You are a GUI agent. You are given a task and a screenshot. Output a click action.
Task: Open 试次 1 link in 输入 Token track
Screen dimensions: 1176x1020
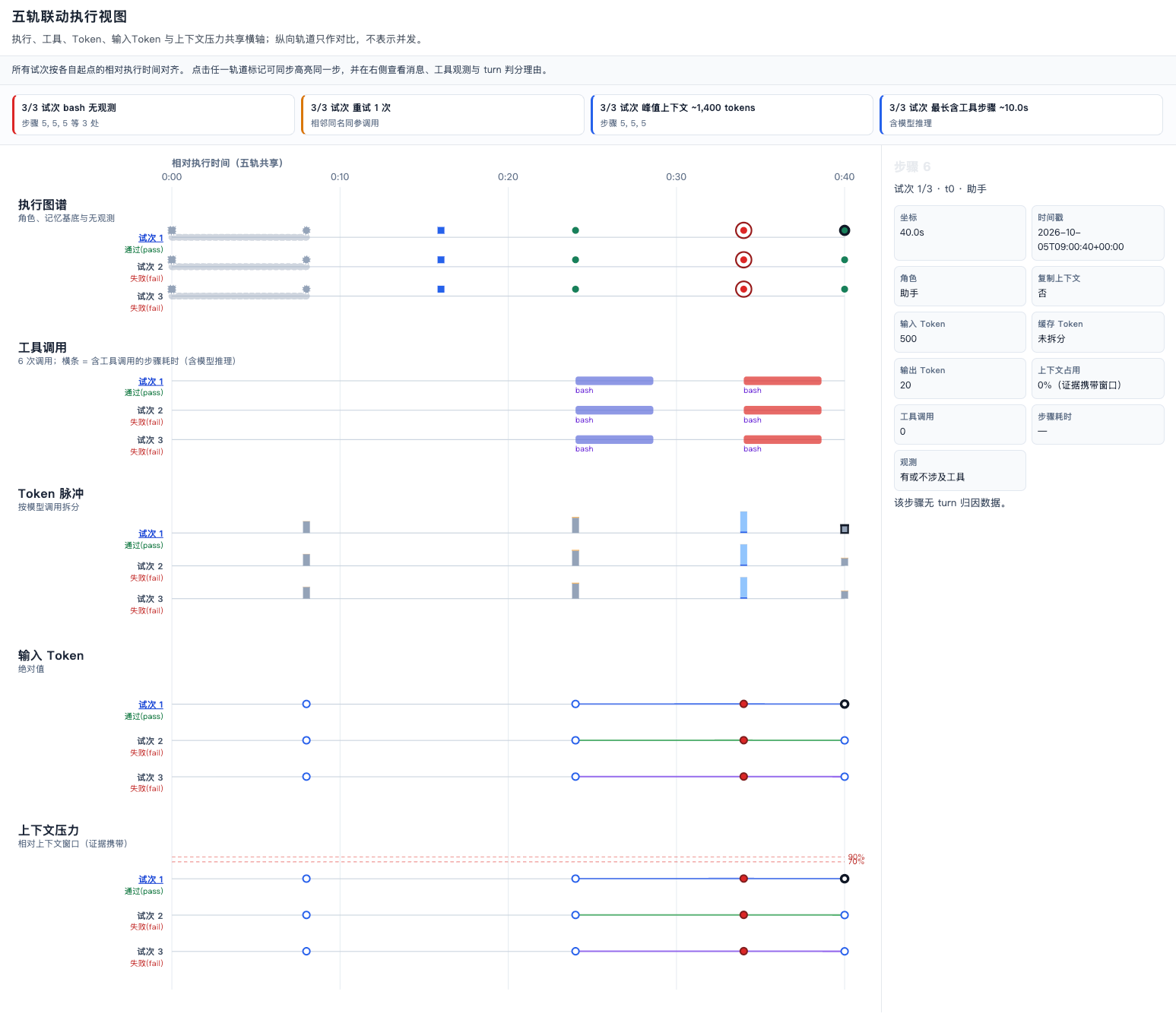[x=151, y=705]
